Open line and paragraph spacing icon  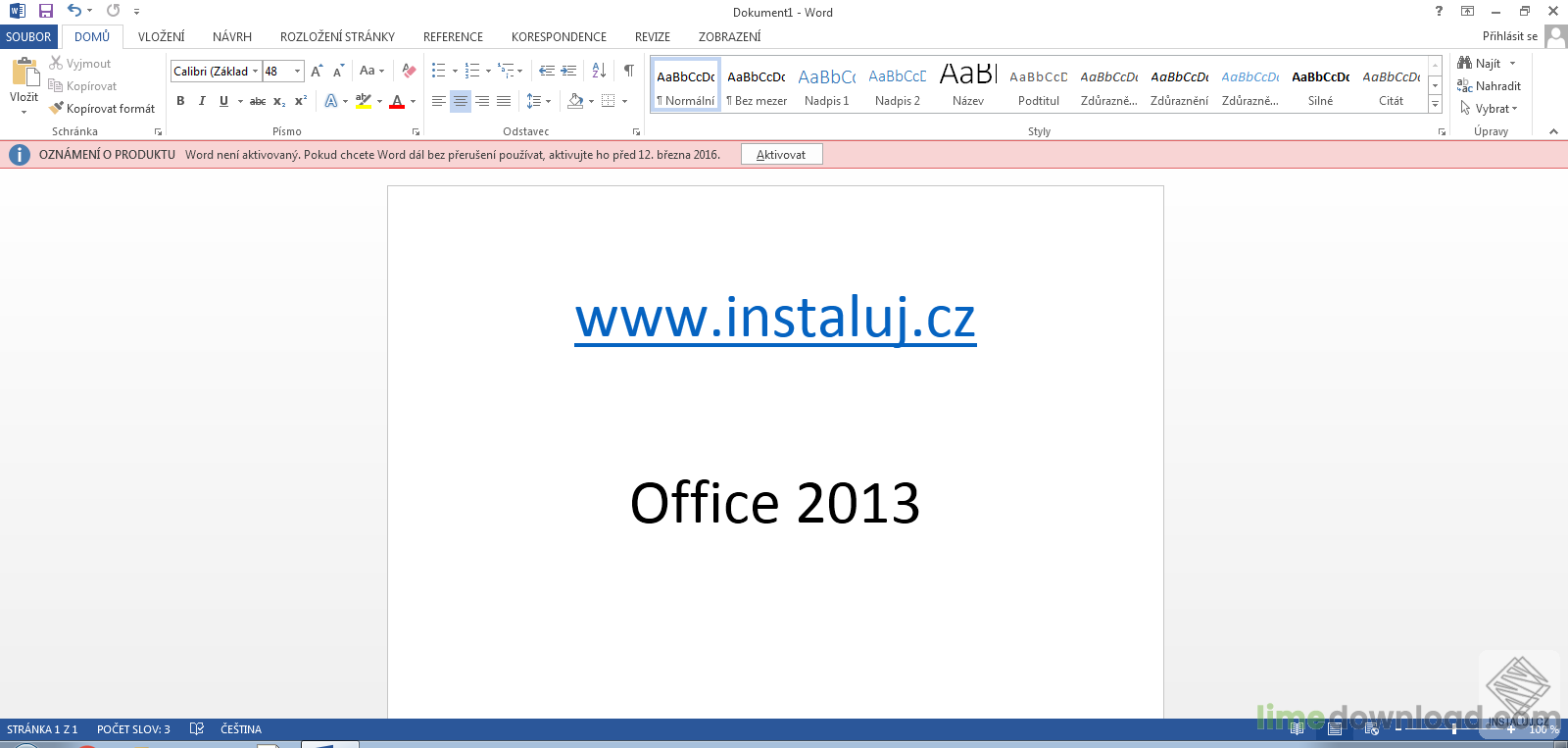534,101
